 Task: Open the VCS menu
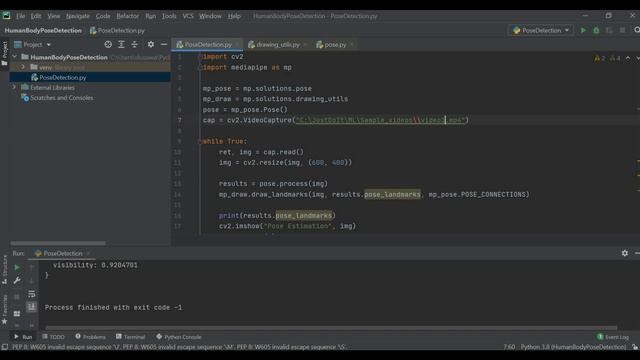coord(188,16)
